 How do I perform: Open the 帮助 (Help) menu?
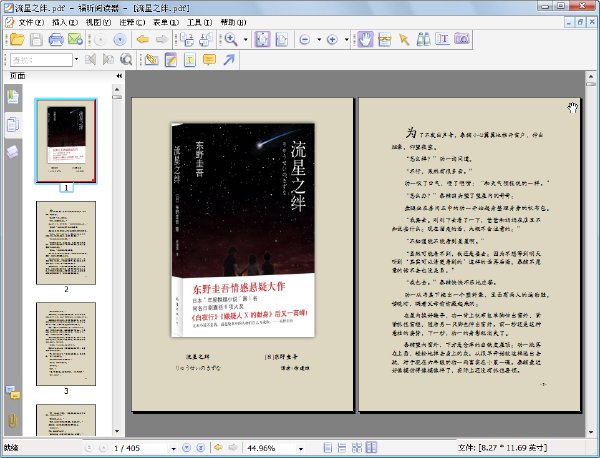point(233,23)
